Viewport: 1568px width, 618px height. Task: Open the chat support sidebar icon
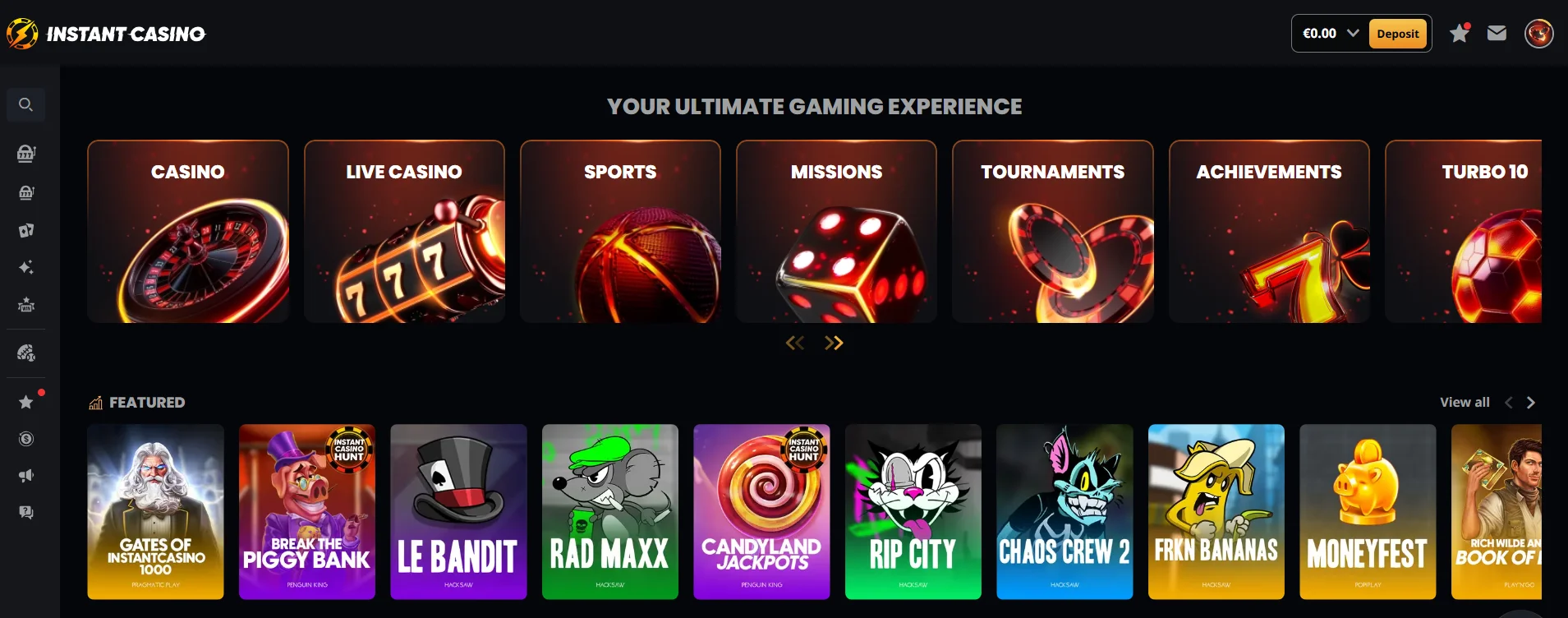[26, 513]
